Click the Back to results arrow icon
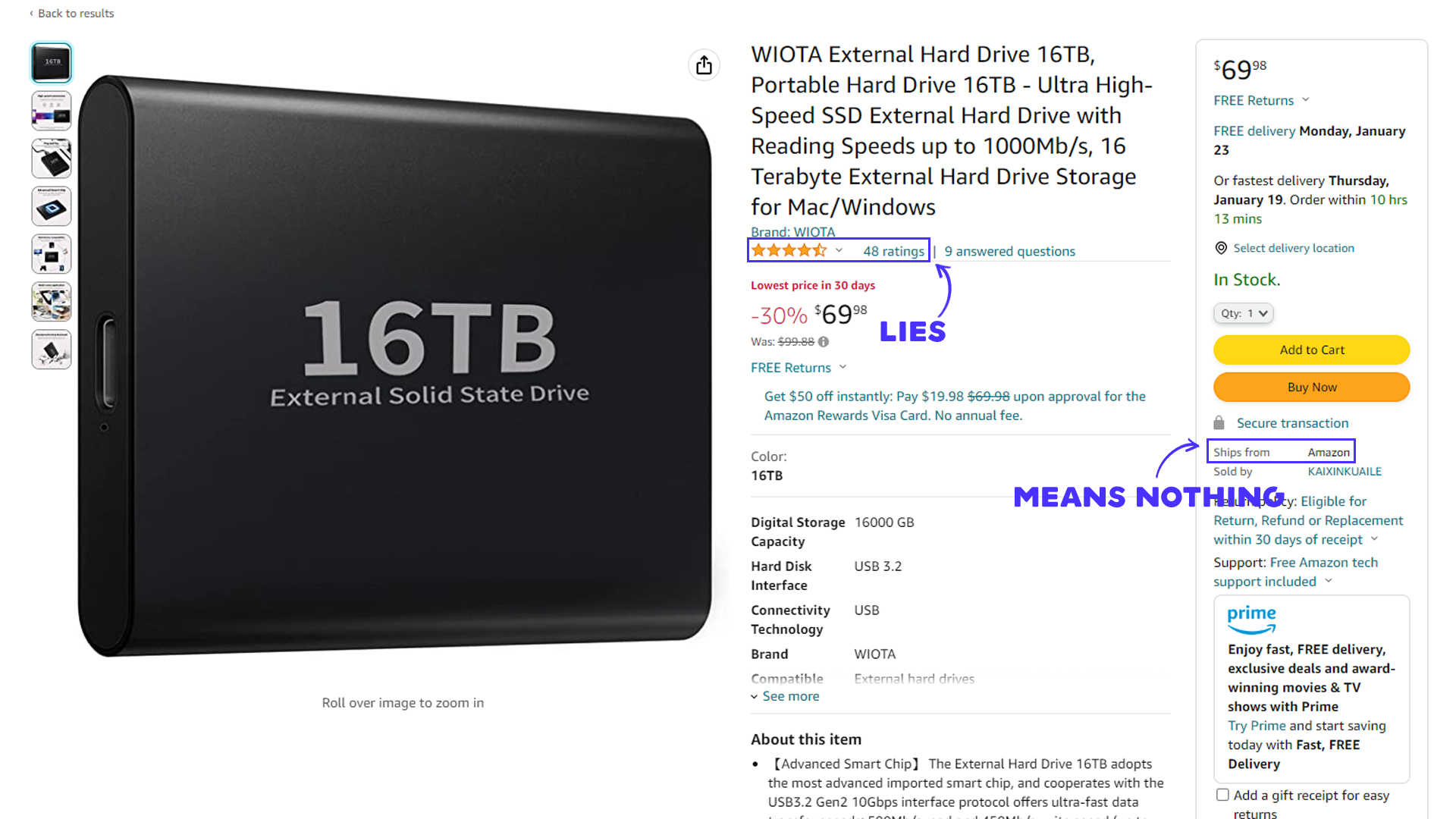1456x819 pixels. (32, 12)
